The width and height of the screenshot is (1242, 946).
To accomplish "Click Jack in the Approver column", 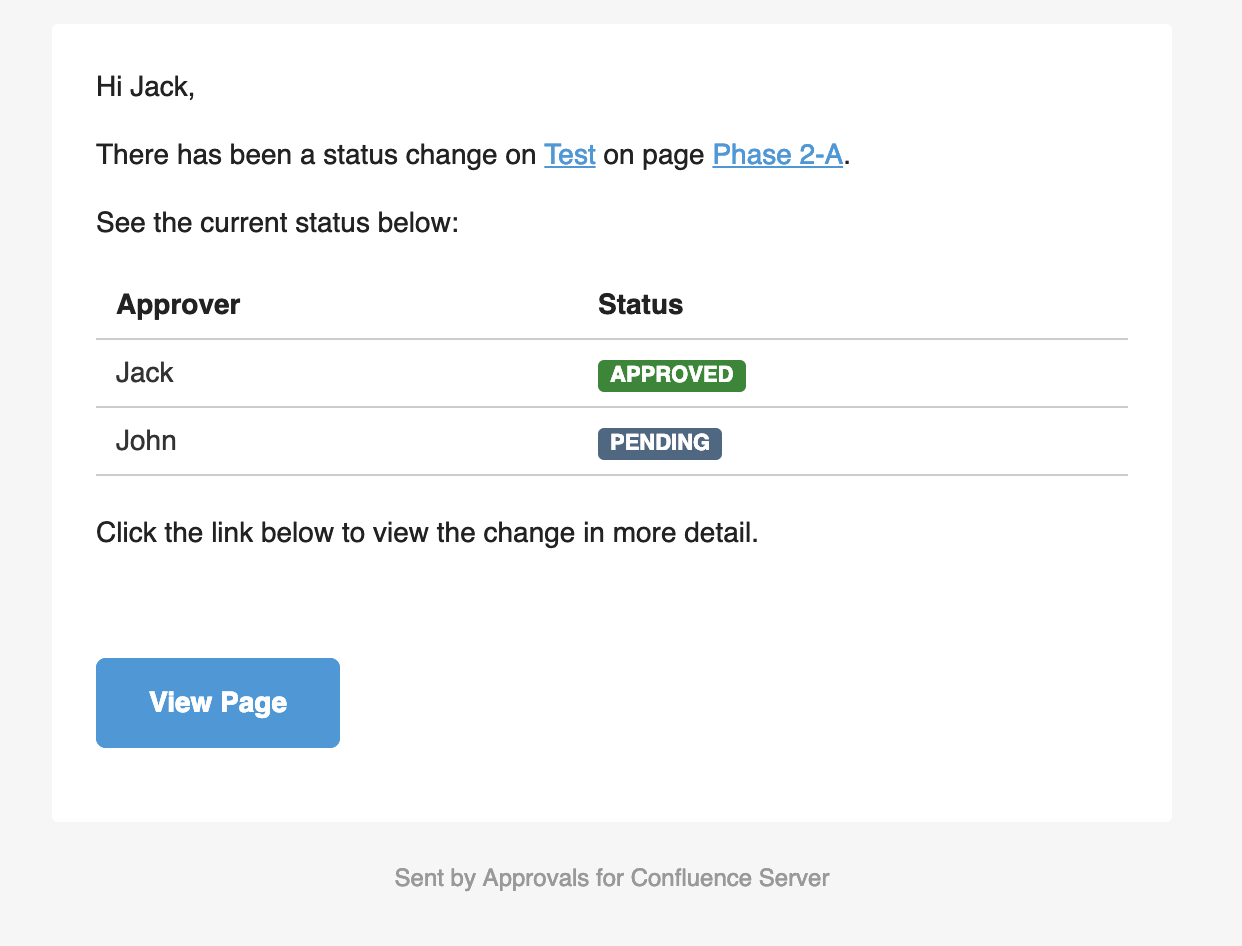I will coord(145,373).
